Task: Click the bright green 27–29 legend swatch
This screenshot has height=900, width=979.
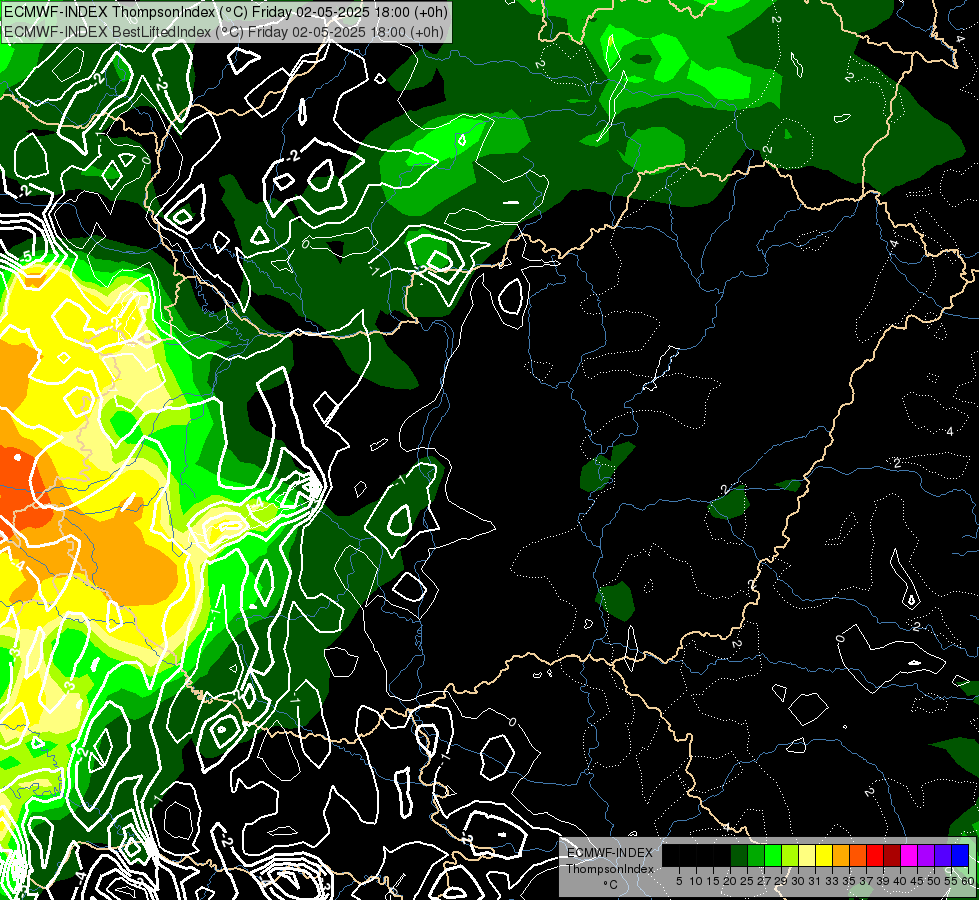Action: [773, 855]
